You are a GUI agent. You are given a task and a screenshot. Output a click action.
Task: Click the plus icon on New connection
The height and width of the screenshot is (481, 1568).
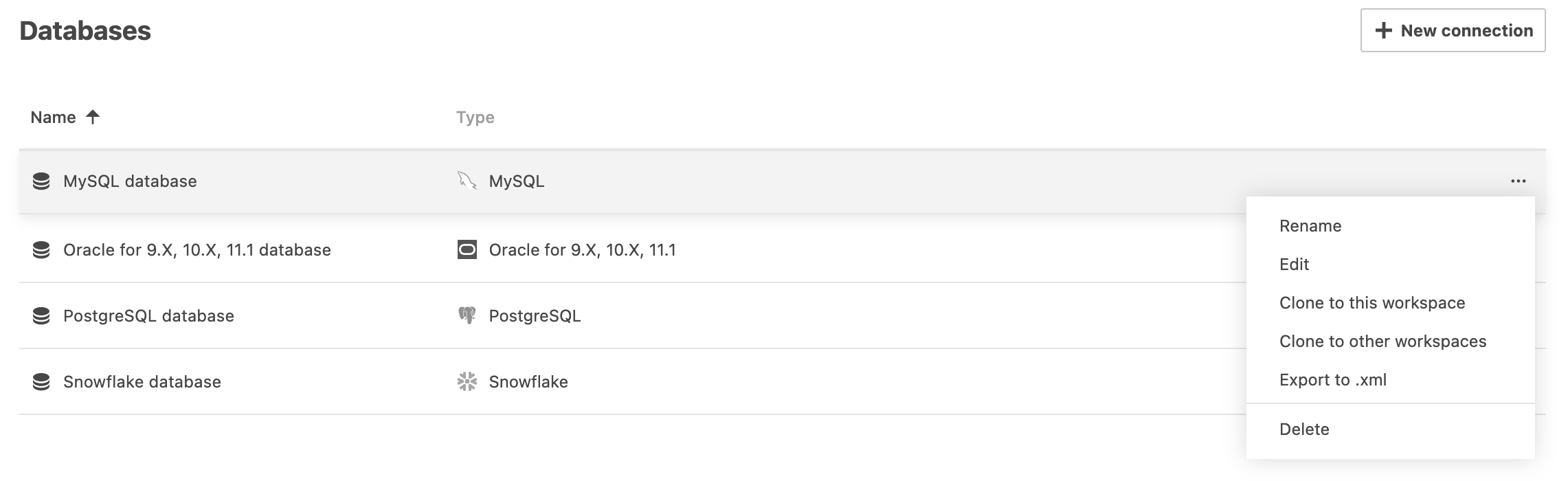[1382, 30]
